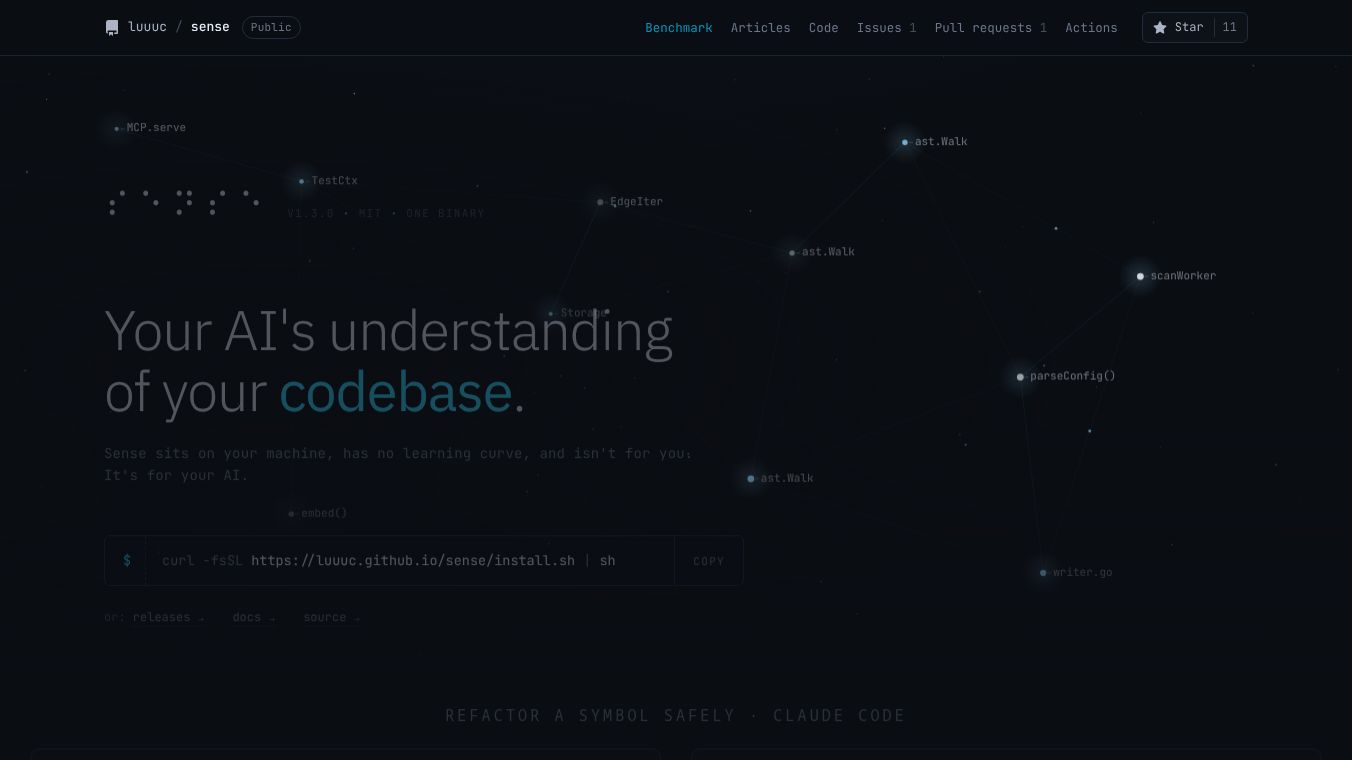Open the sense repository name link
This screenshot has height=760, width=1352.
coord(210,27)
